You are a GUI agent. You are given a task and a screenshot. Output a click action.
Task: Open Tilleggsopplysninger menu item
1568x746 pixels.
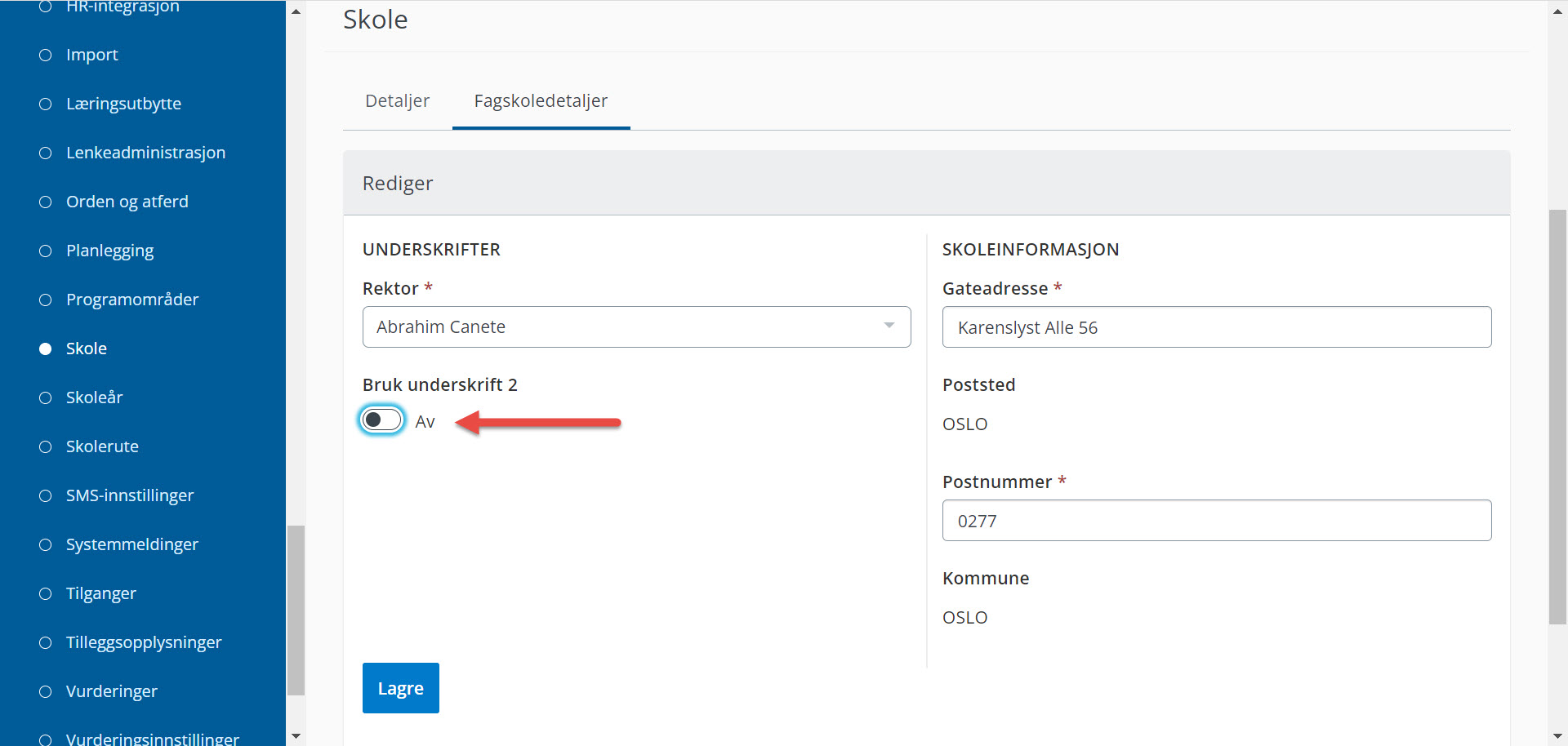coord(144,642)
